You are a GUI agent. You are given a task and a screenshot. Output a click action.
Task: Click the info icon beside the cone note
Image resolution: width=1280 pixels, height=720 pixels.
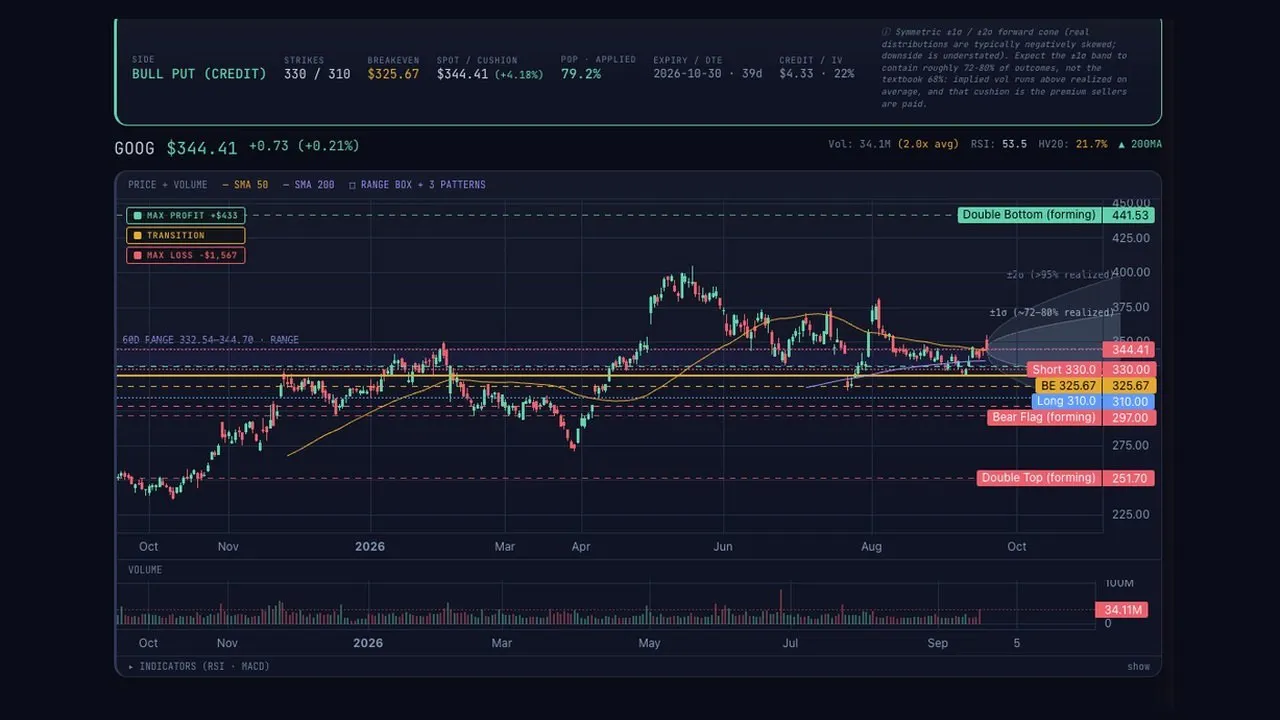(x=886, y=32)
